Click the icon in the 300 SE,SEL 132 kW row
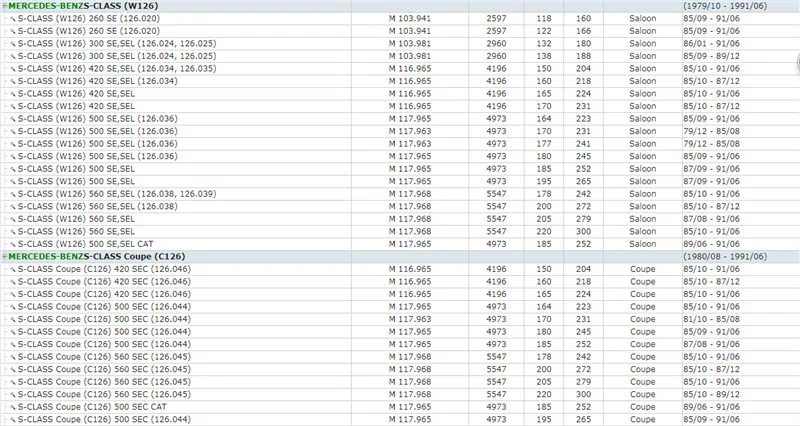This screenshot has height=426, width=800. pyautogui.click(x=13, y=44)
